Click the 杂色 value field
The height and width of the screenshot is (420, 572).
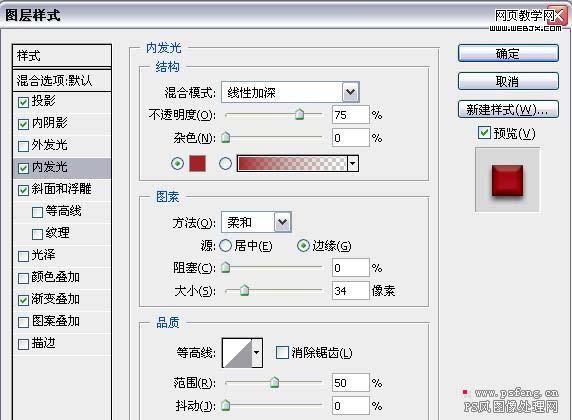351,138
